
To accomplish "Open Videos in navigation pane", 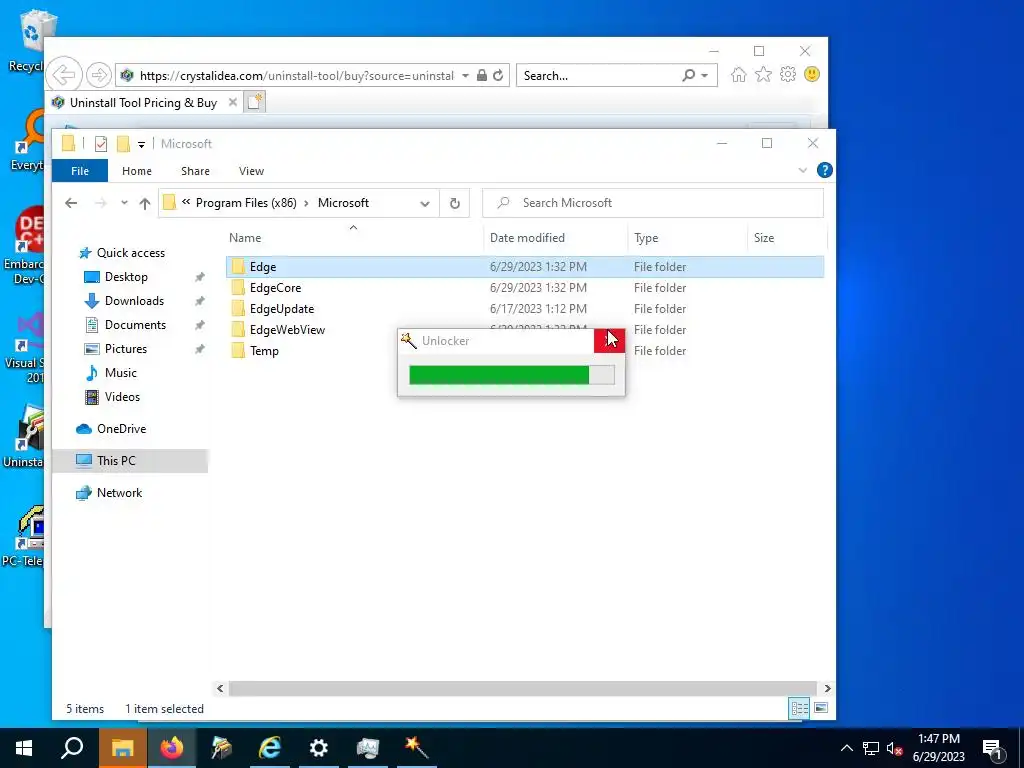I will point(122,397).
